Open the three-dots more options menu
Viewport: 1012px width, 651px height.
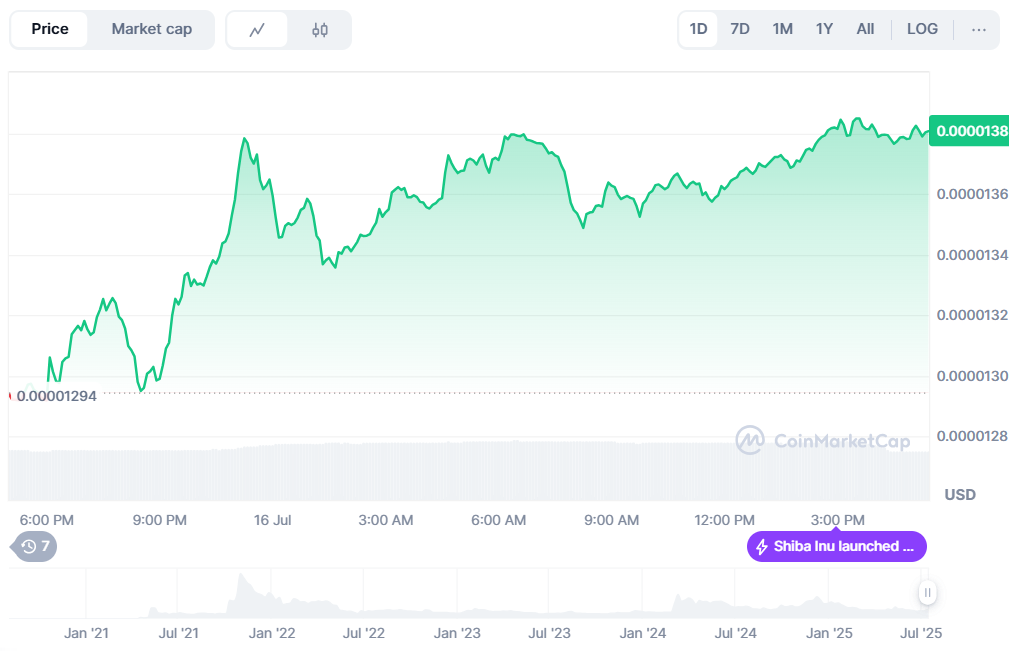point(978,30)
